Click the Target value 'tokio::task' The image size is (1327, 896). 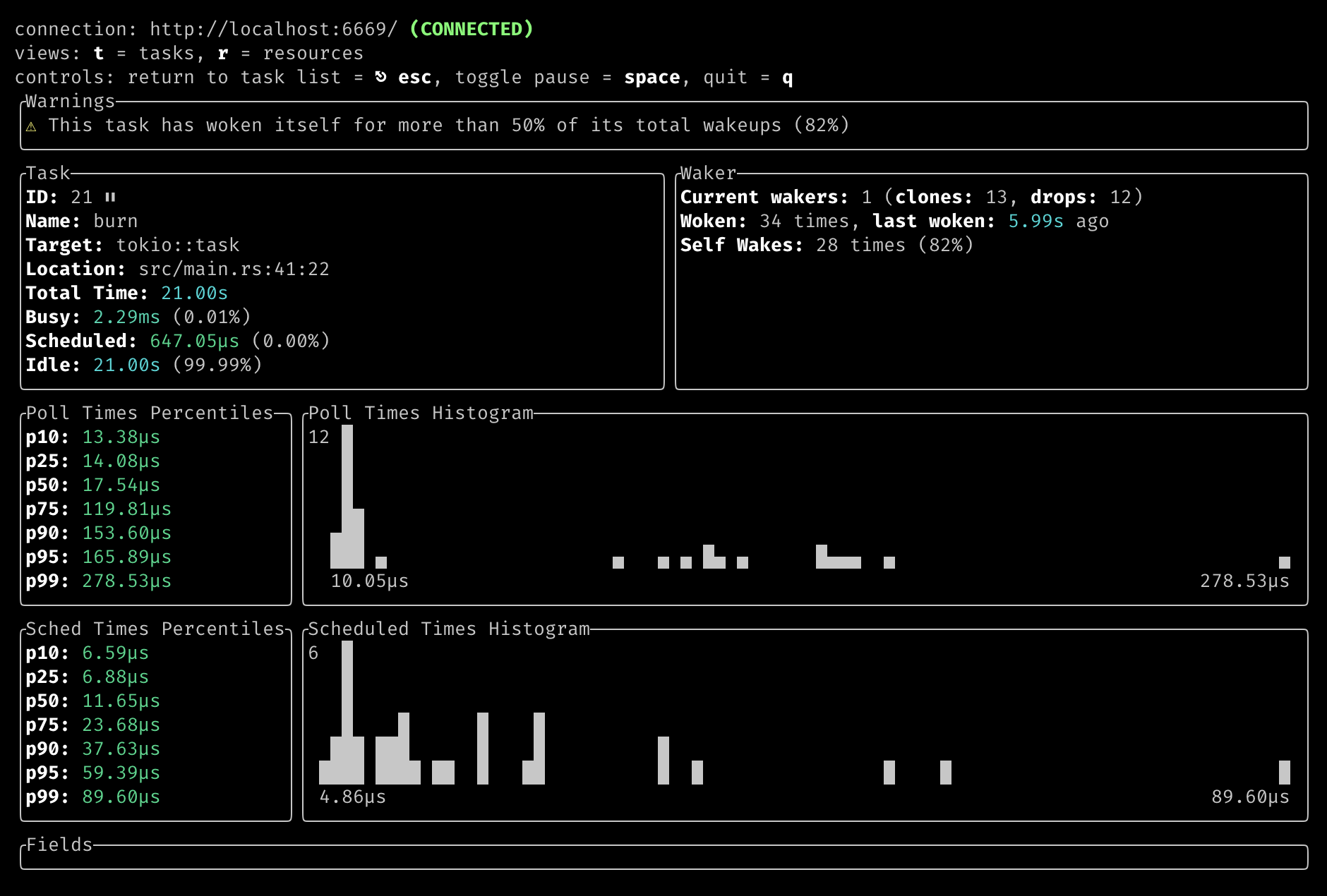(178, 246)
